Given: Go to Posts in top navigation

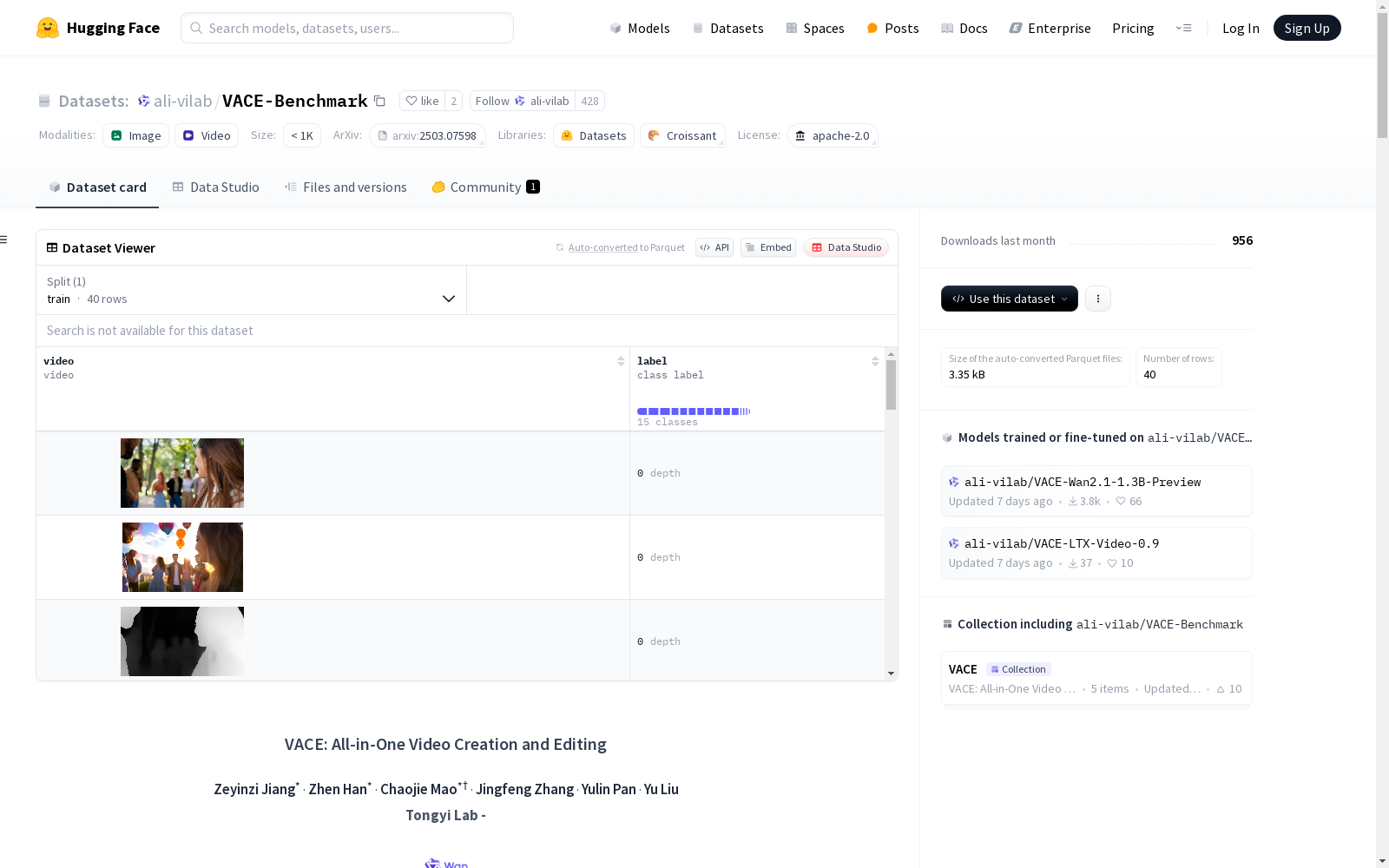Looking at the screenshot, I should coord(892,28).
